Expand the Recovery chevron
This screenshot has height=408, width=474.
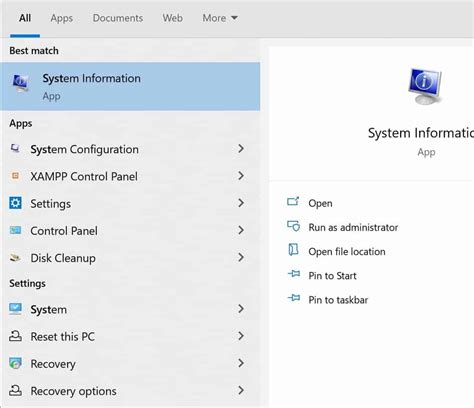(x=241, y=363)
